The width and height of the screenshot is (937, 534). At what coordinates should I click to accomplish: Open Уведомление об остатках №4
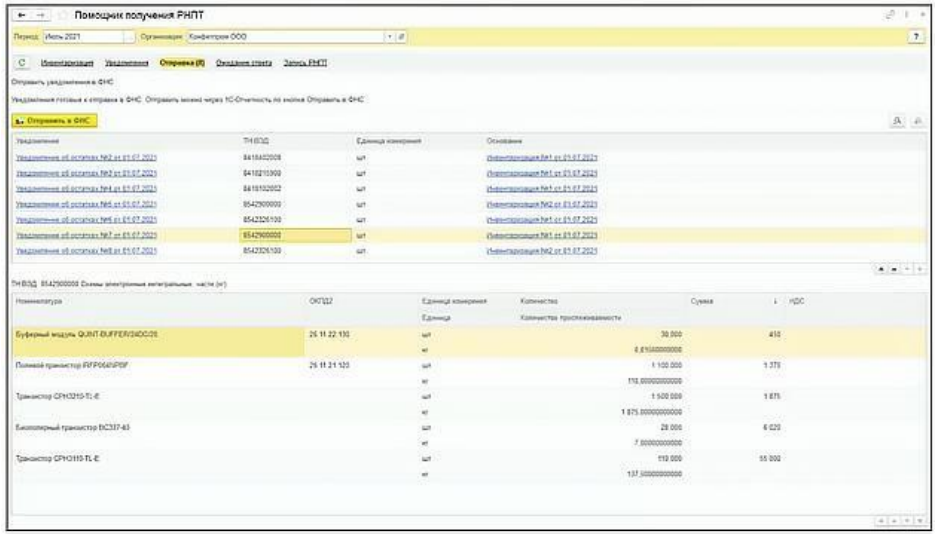(x=86, y=189)
